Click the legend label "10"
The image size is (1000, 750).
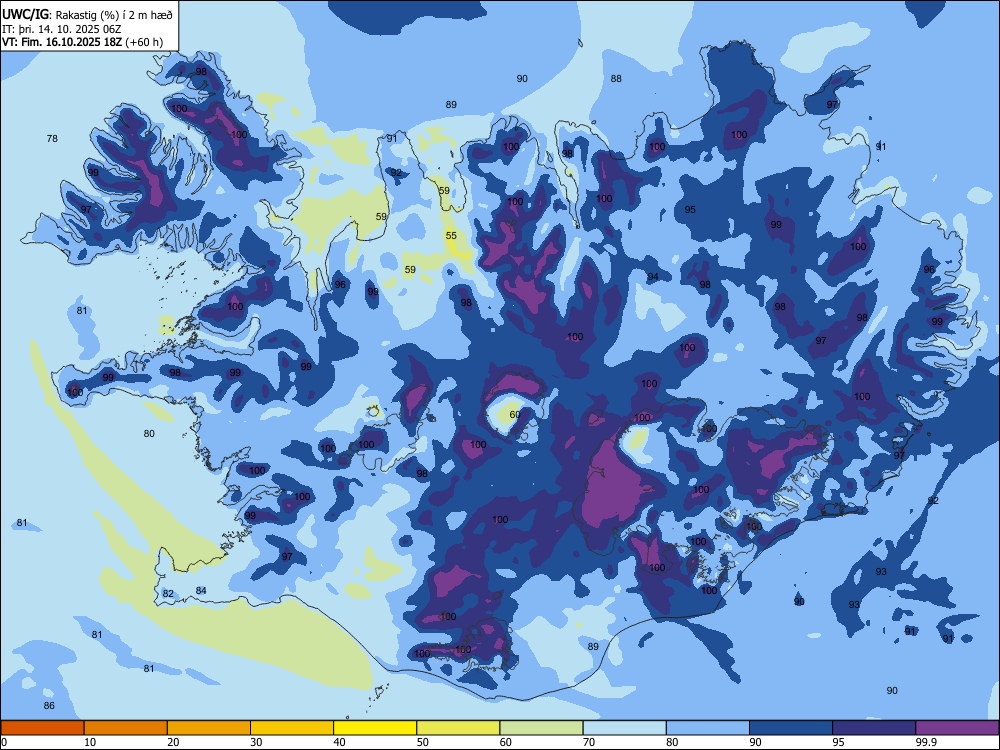point(90,742)
